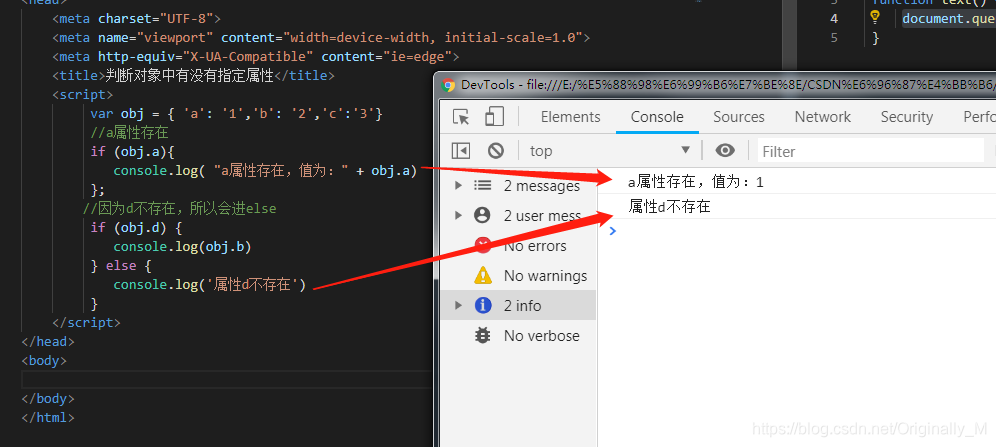This screenshot has height=447, width=996.
Task: Click the DevTools window title bar text
Action: 729,85
